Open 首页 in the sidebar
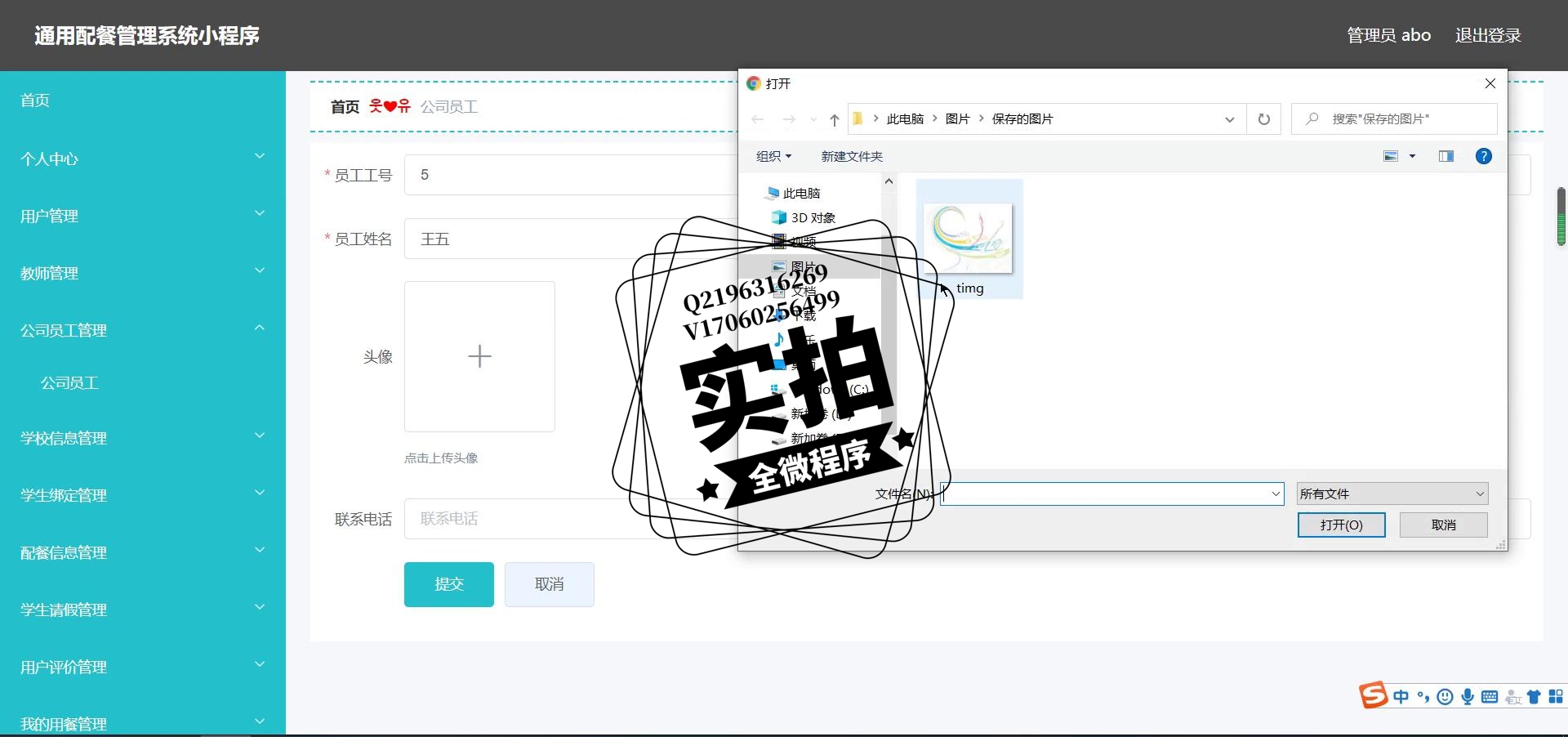This screenshot has height=737, width=1568. point(143,100)
